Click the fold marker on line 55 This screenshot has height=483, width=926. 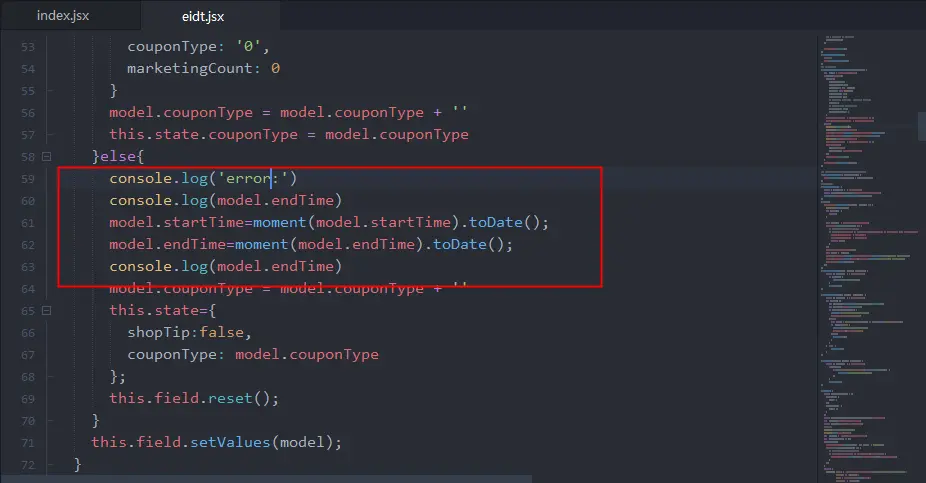50,91
